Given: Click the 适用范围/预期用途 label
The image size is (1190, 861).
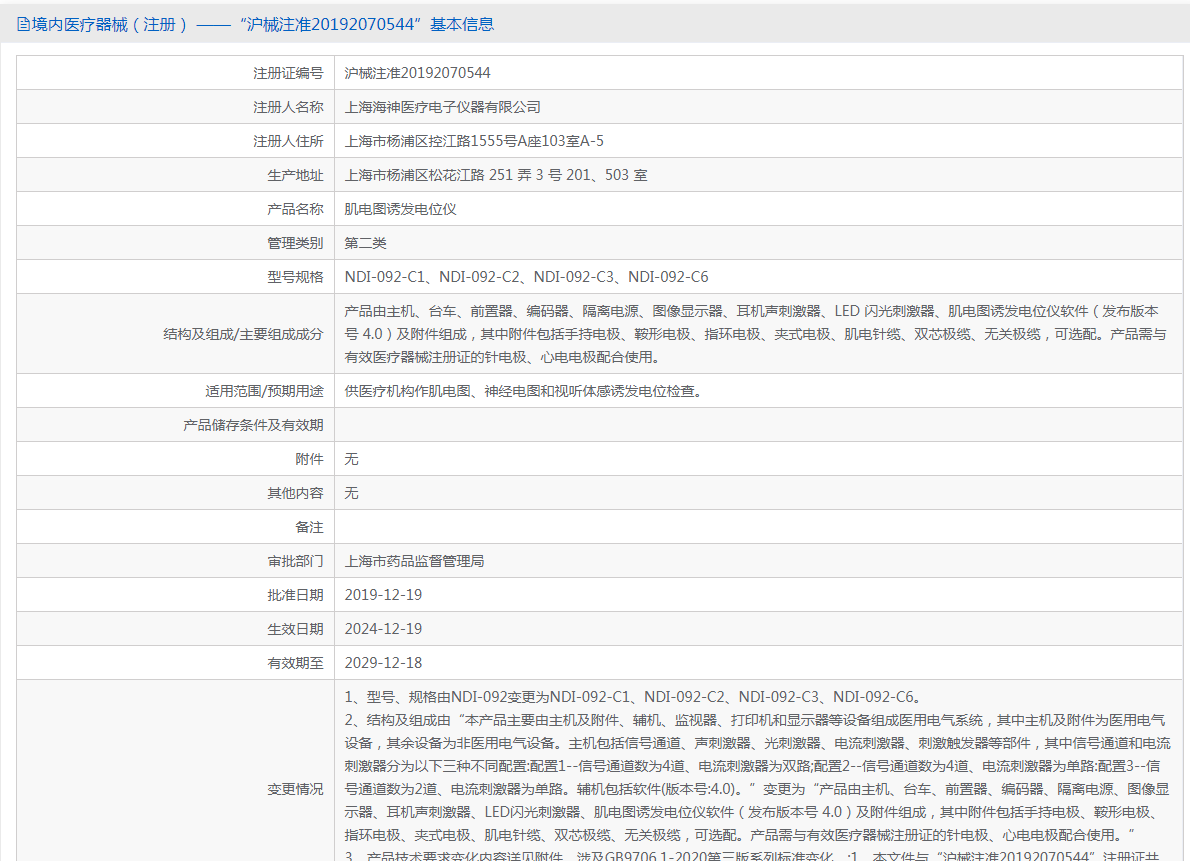Looking at the screenshot, I should click(264, 391).
